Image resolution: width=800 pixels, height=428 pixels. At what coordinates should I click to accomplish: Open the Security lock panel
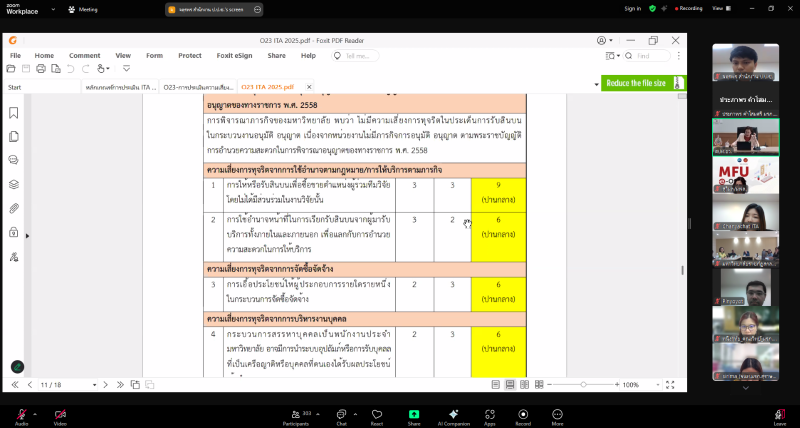tap(14, 231)
